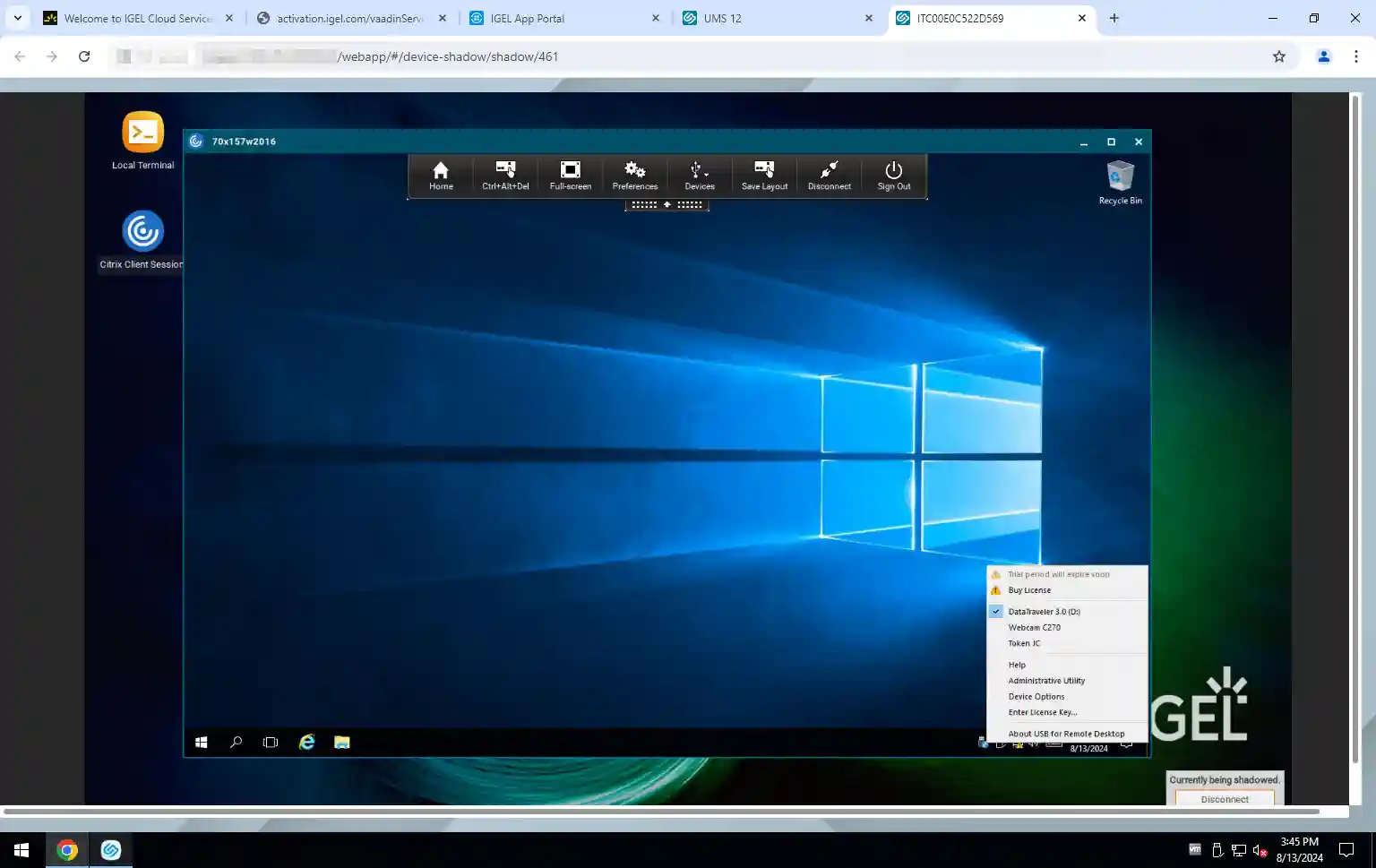Screen dimensions: 1376x868
Task: Choose Buy License in the tray menu
Action: click(x=1029, y=590)
